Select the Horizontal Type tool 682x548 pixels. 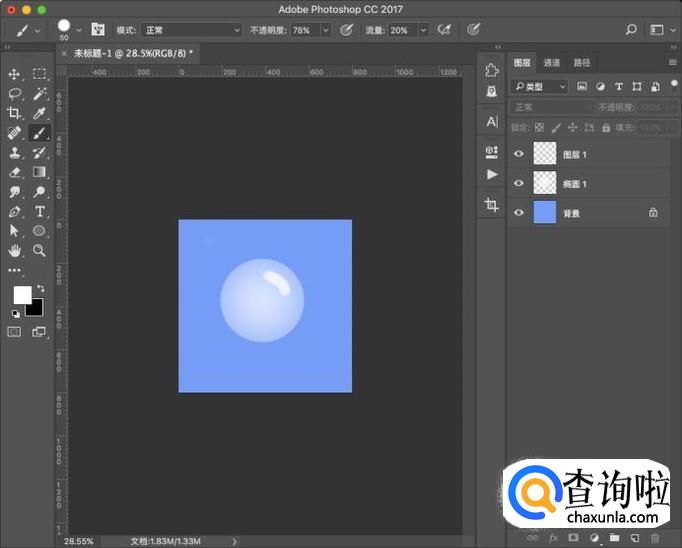click(40, 211)
